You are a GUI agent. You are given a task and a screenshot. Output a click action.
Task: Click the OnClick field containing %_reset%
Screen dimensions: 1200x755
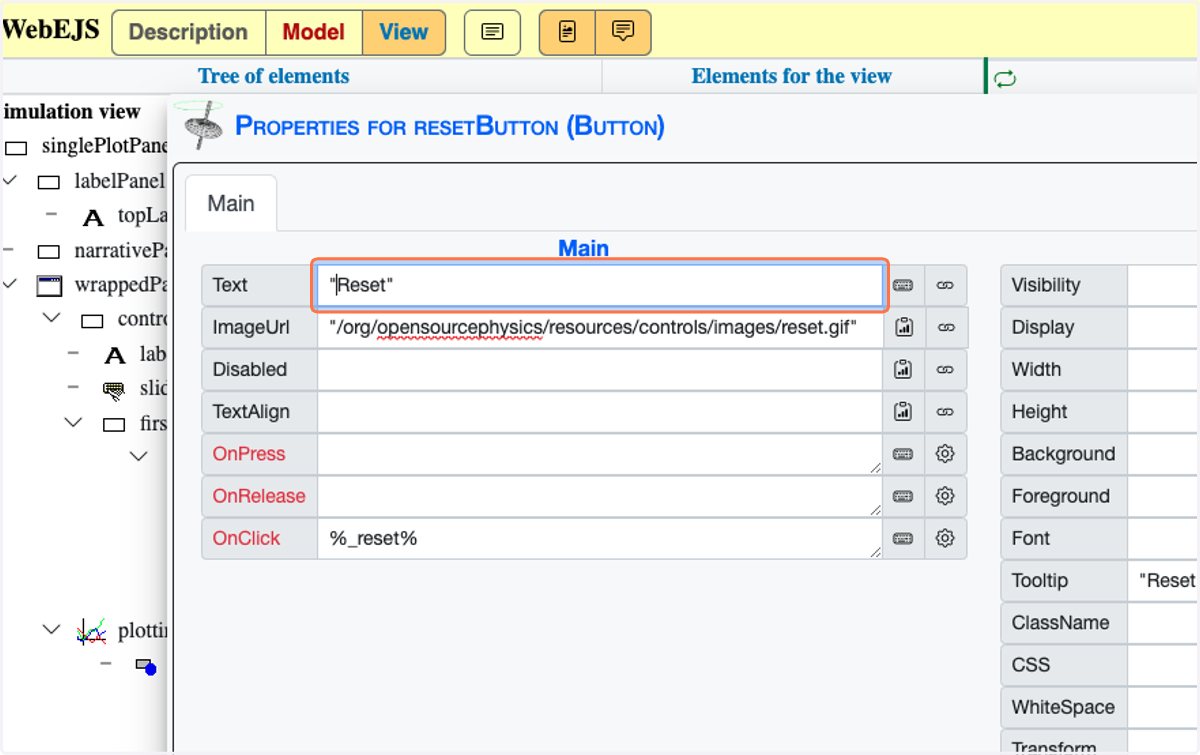coord(600,538)
